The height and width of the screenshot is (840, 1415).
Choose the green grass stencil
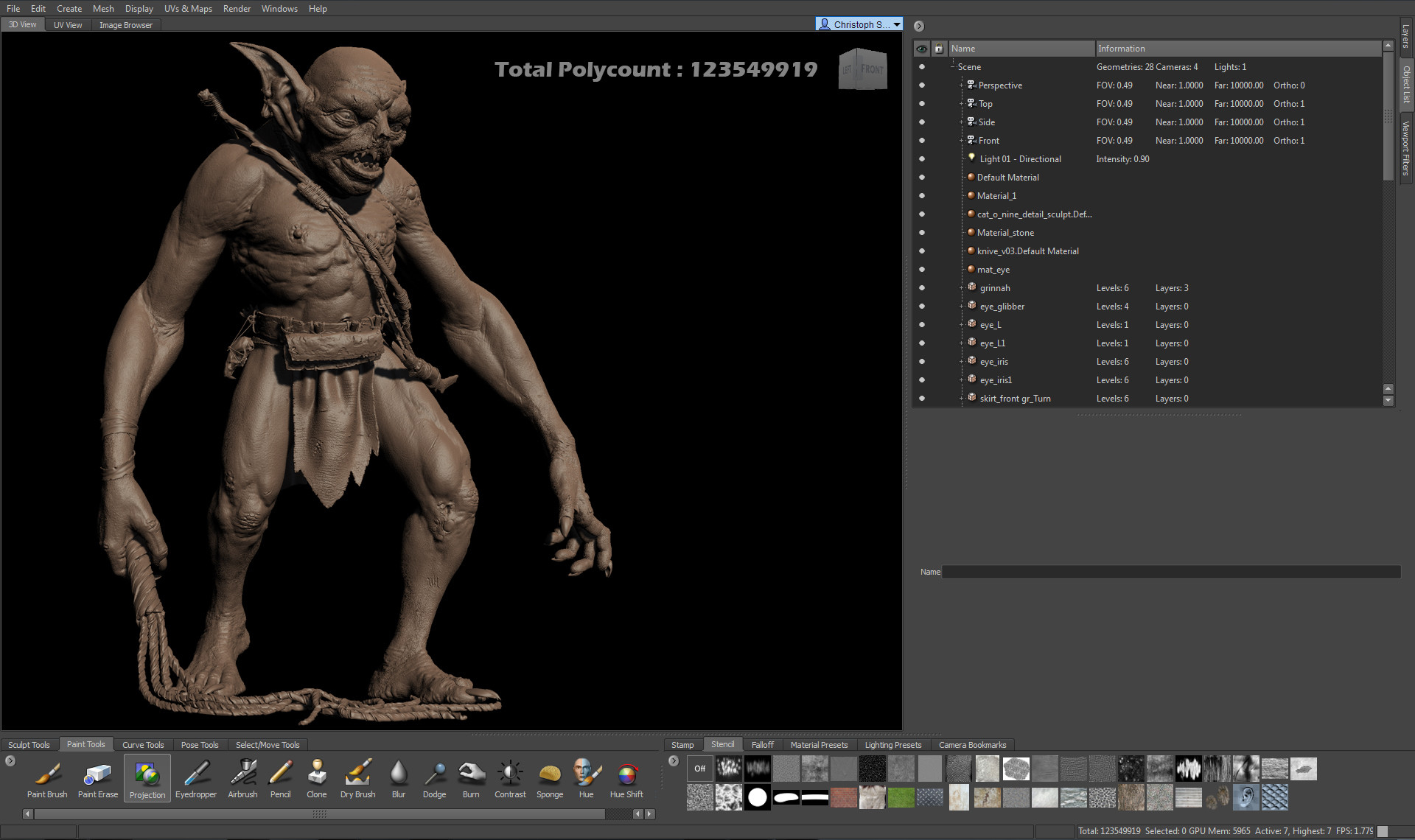[x=901, y=797]
